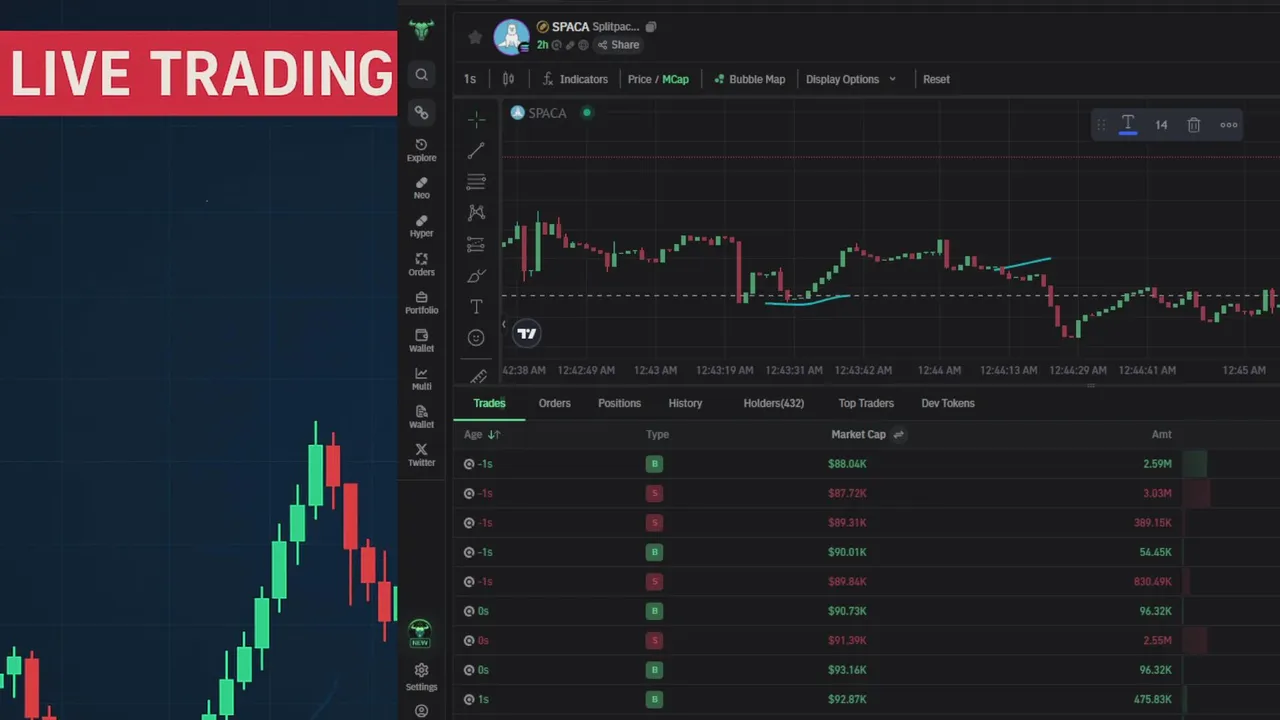1280x720 pixels.
Task: Select the brush drawing tool
Action: [476, 276]
